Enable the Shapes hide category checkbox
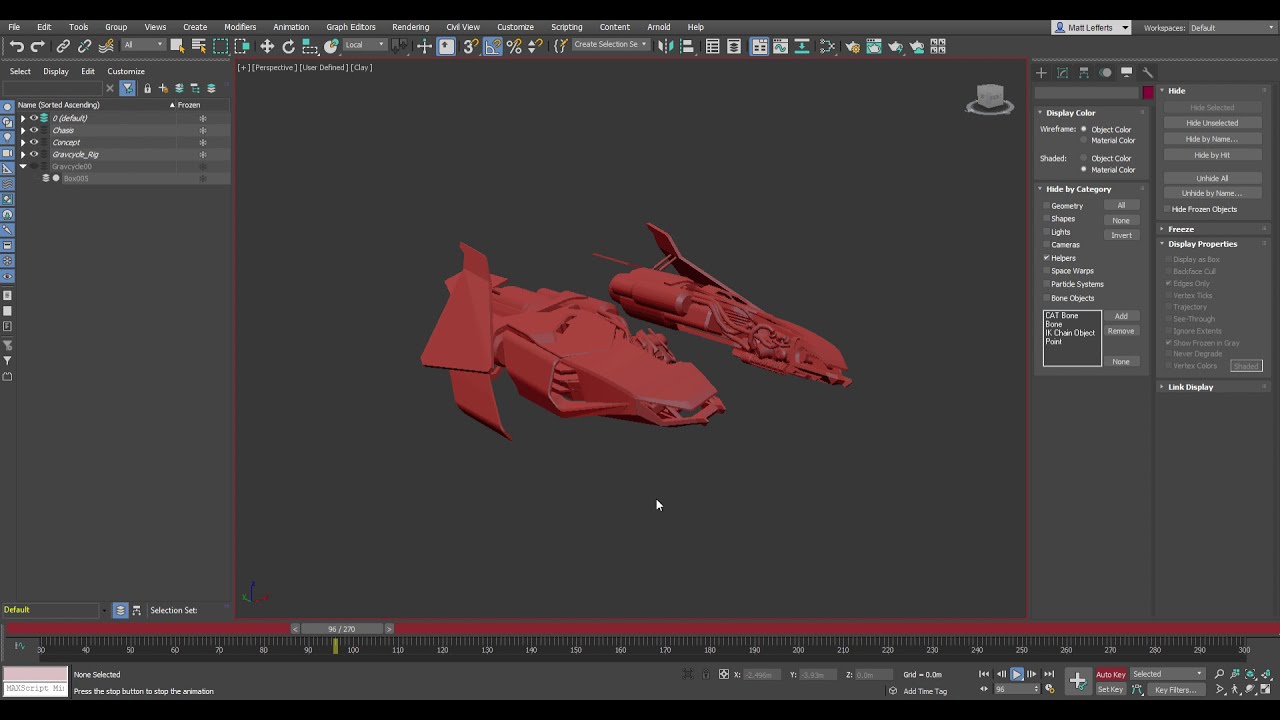The height and width of the screenshot is (720, 1280). tap(1047, 218)
